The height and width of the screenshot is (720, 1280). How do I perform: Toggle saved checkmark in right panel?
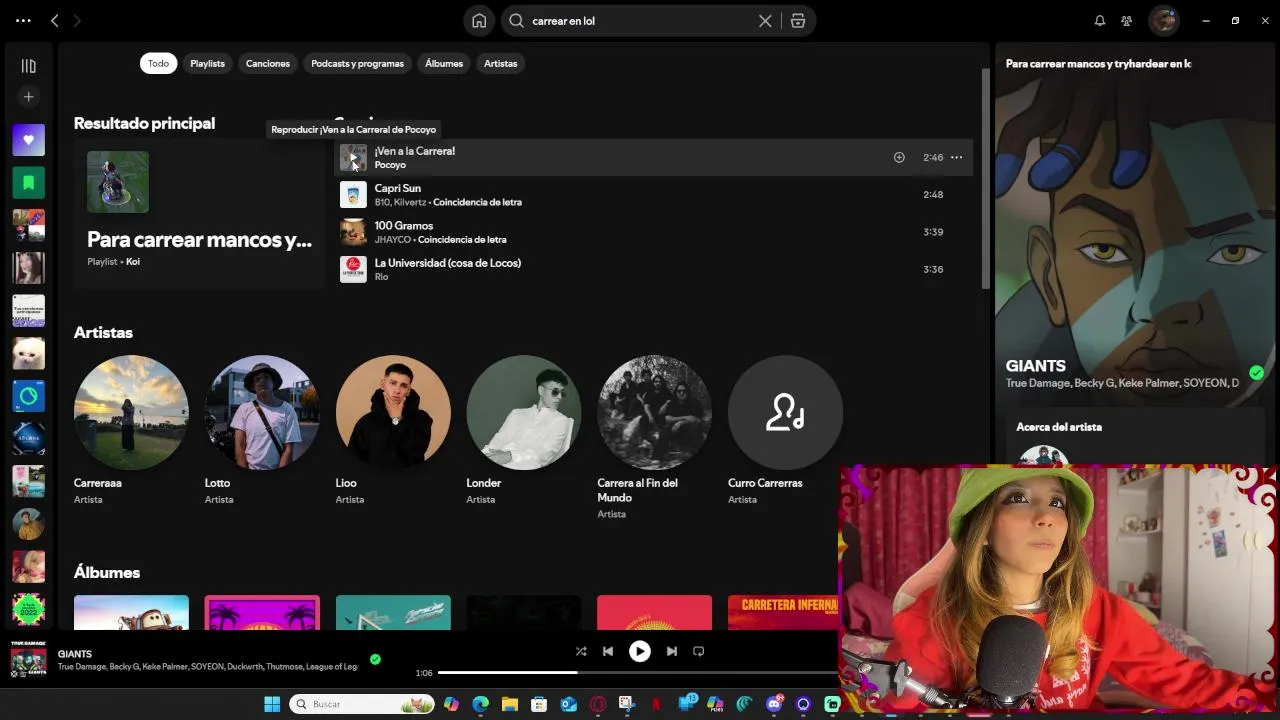tap(1256, 373)
